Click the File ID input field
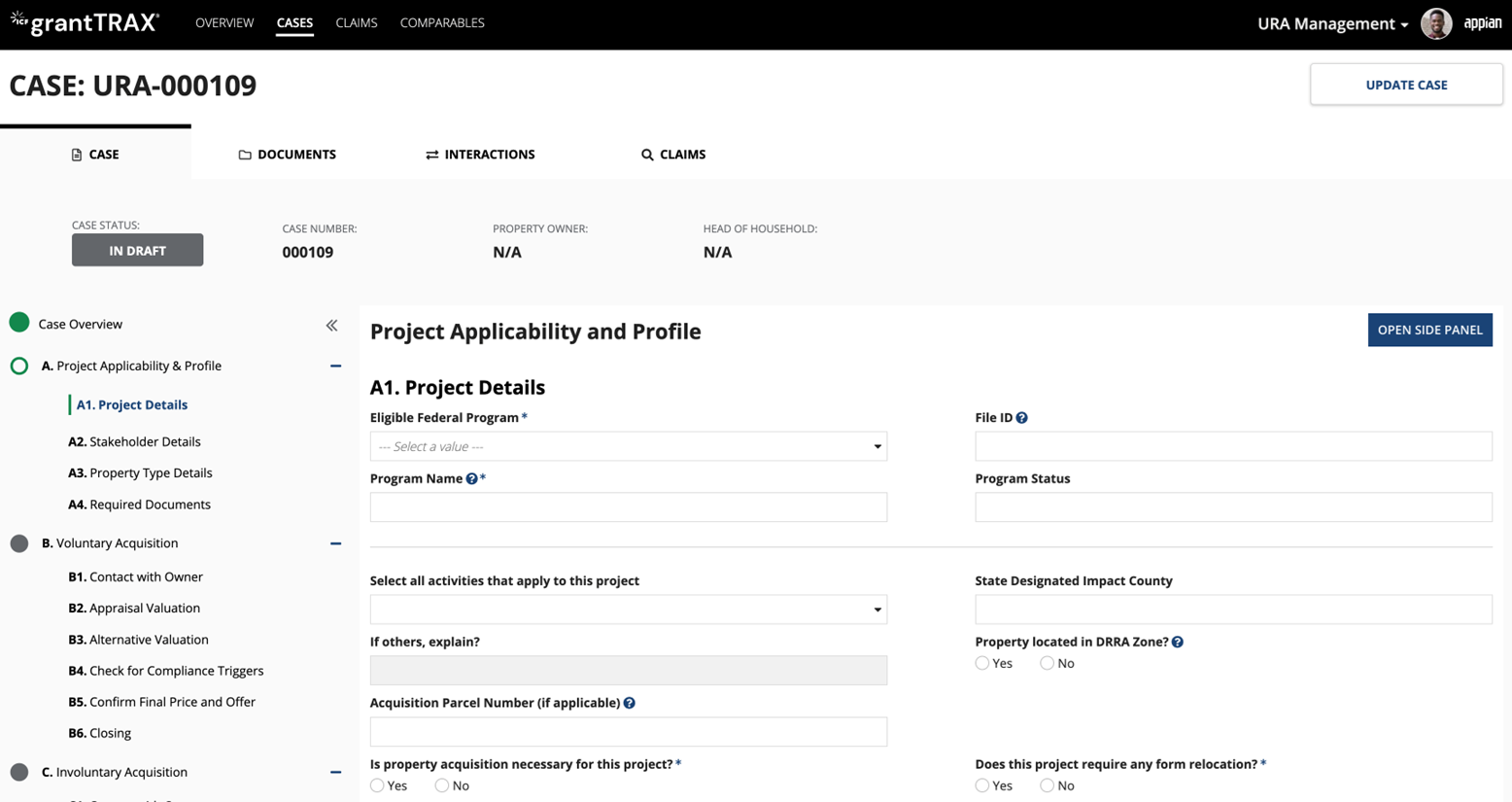Viewport: 1512px width, 802px height. [x=1233, y=446]
